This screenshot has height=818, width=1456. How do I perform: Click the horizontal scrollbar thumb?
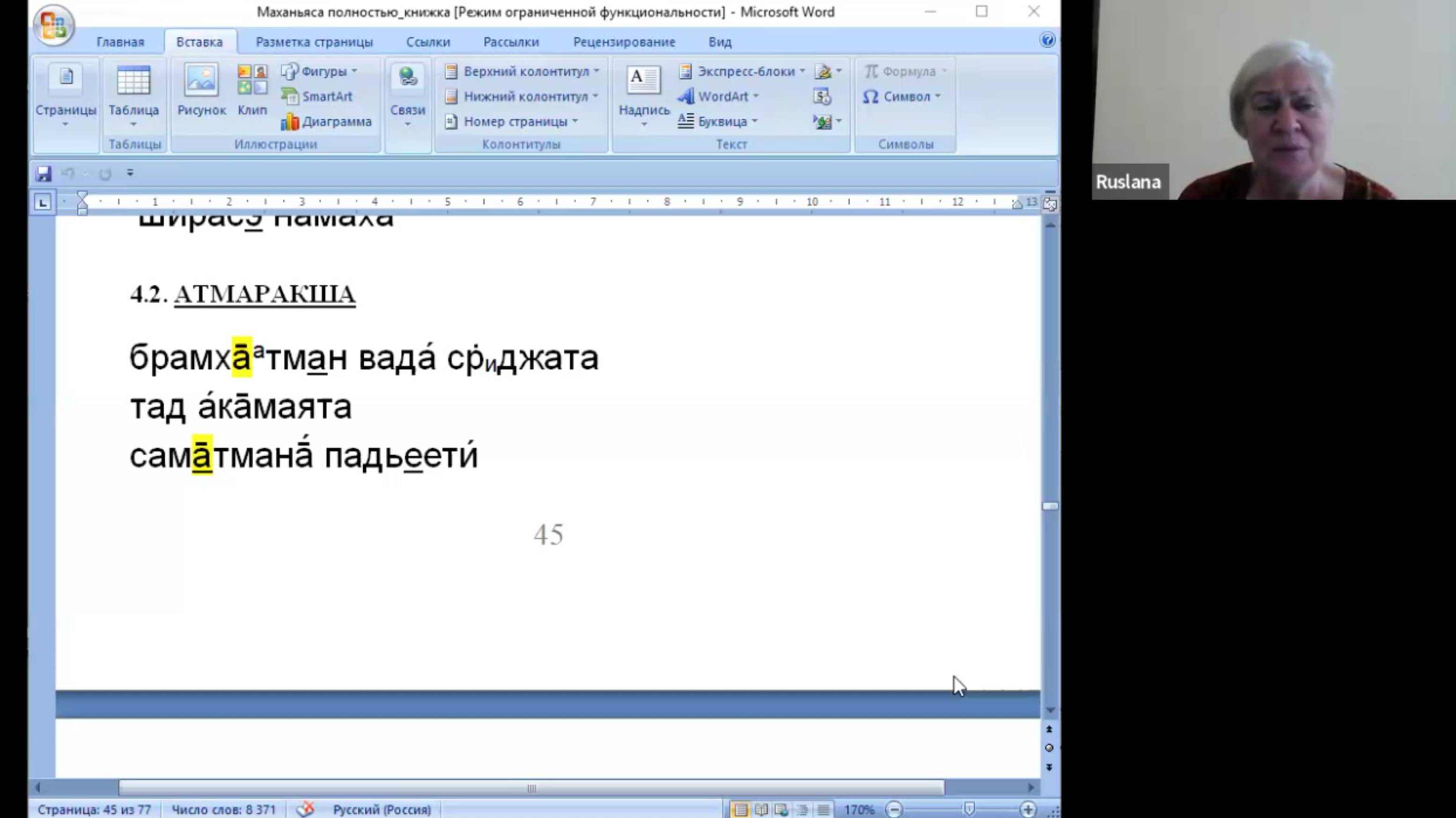[531, 788]
